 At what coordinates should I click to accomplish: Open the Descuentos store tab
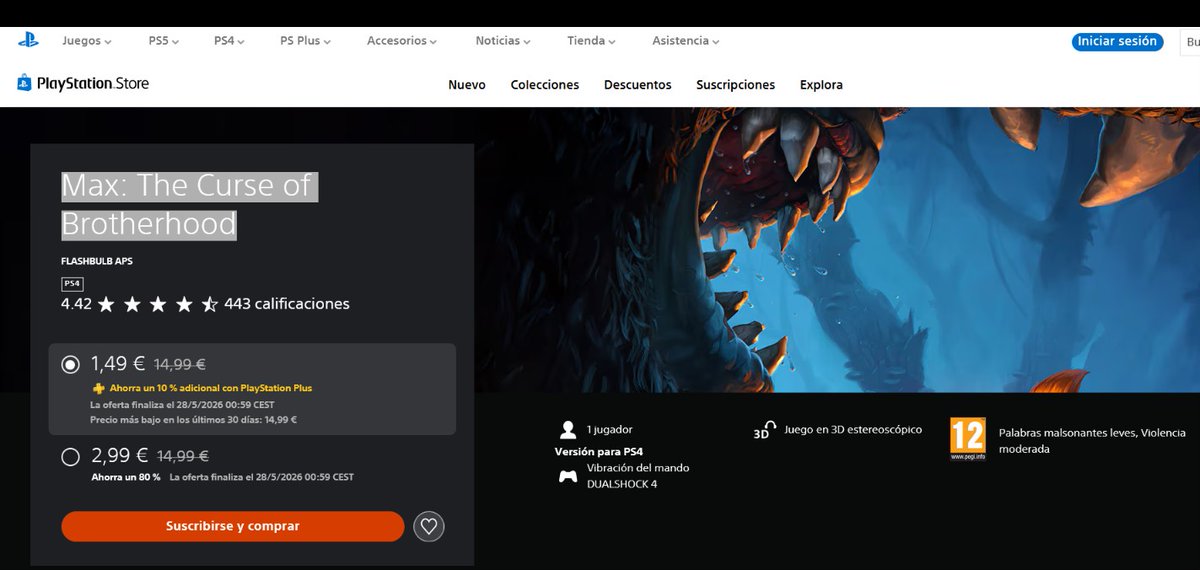[x=638, y=85]
